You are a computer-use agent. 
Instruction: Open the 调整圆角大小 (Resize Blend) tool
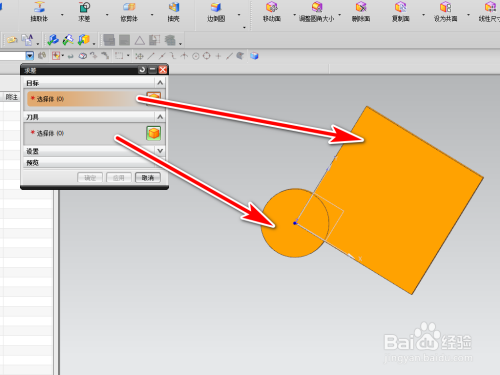coord(317,12)
